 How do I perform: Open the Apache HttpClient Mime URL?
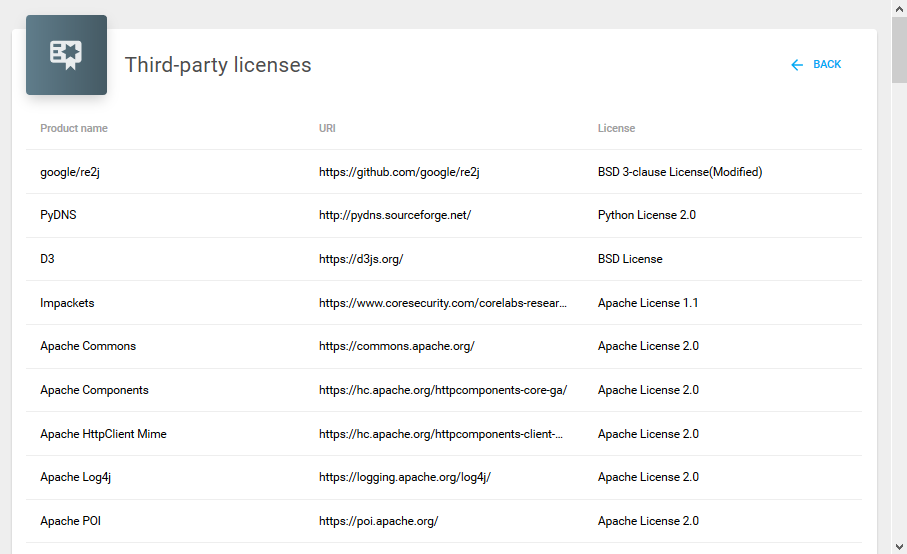tap(440, 434)
